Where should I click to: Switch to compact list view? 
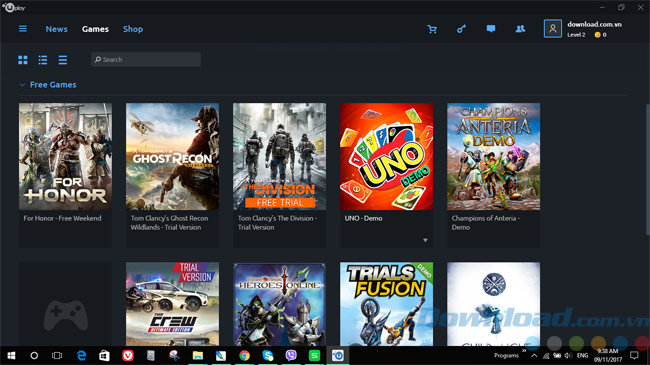63,60
